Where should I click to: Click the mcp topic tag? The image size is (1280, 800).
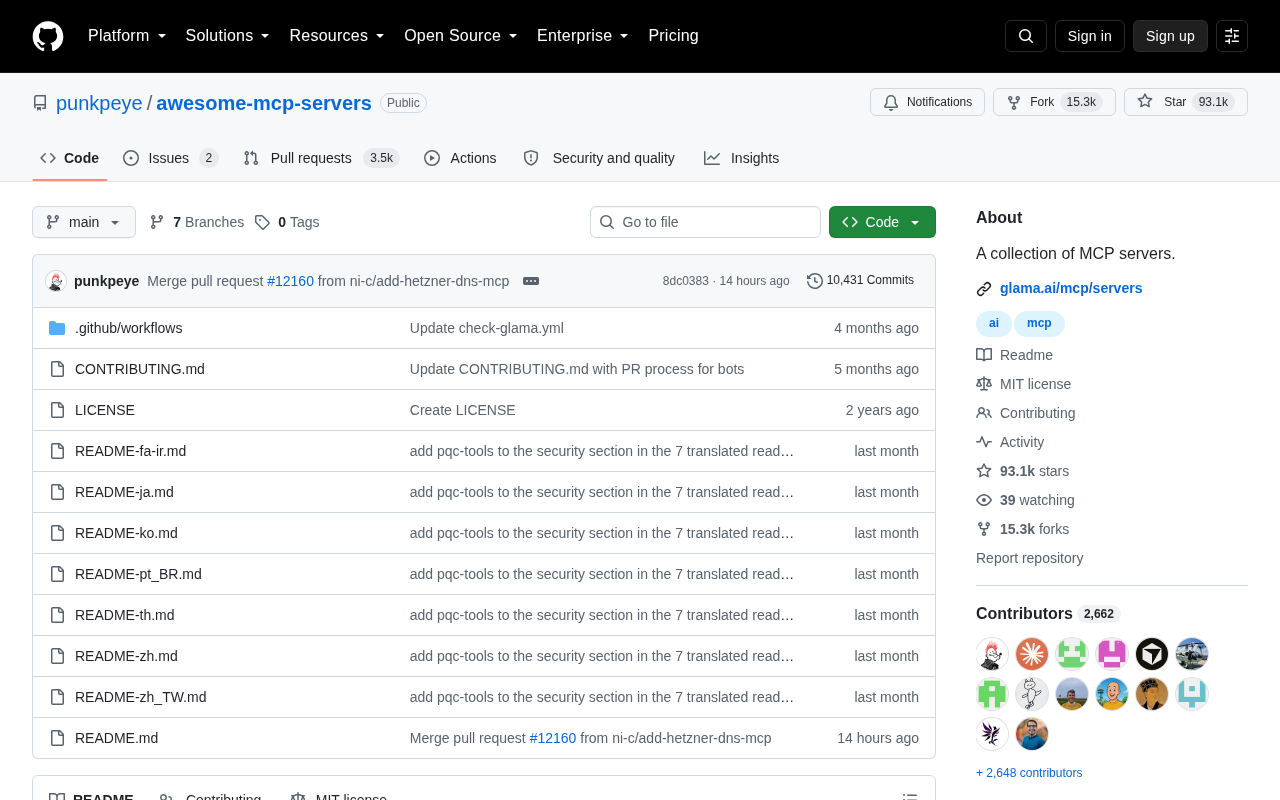pos(1039,324)
